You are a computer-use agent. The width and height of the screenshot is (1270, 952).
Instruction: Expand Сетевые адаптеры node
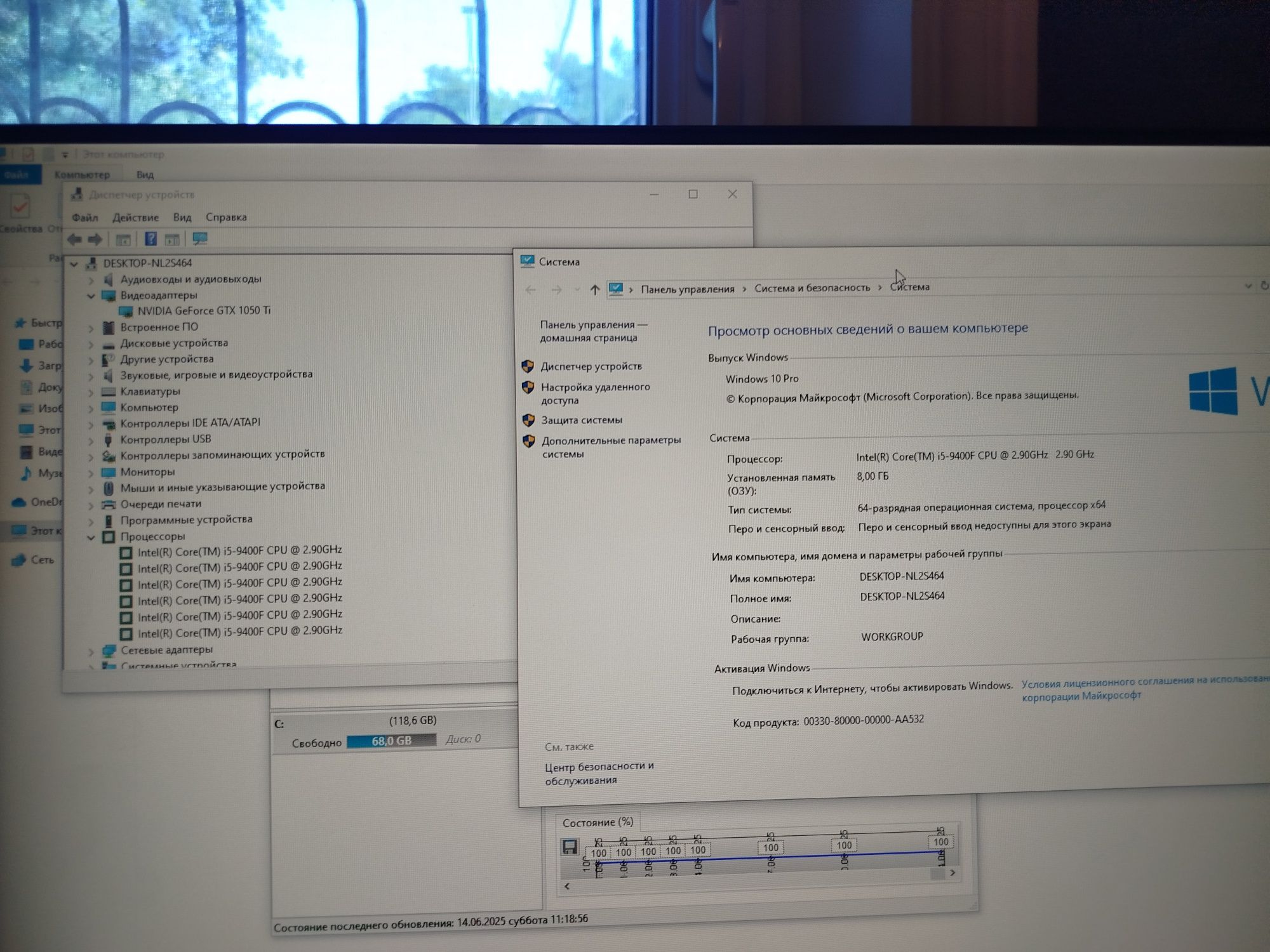91,651
